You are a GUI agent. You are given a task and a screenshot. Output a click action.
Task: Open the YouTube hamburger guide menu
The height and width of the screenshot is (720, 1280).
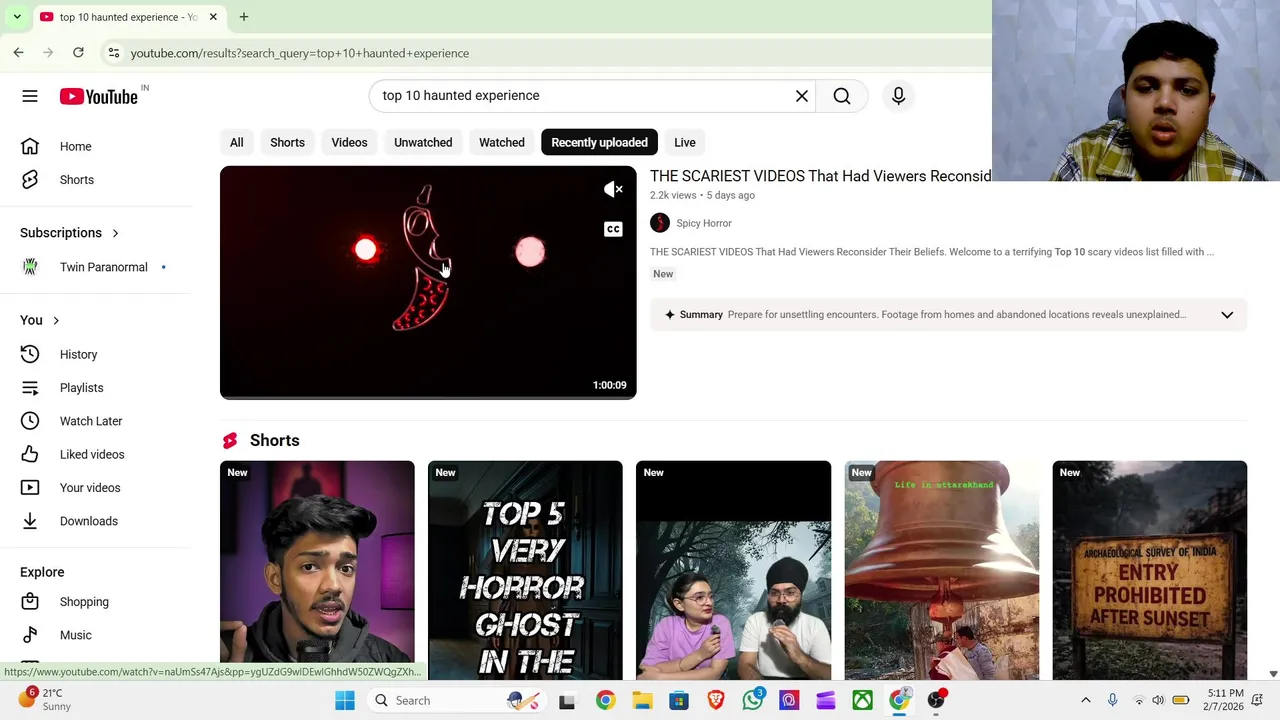click(30, 96)
